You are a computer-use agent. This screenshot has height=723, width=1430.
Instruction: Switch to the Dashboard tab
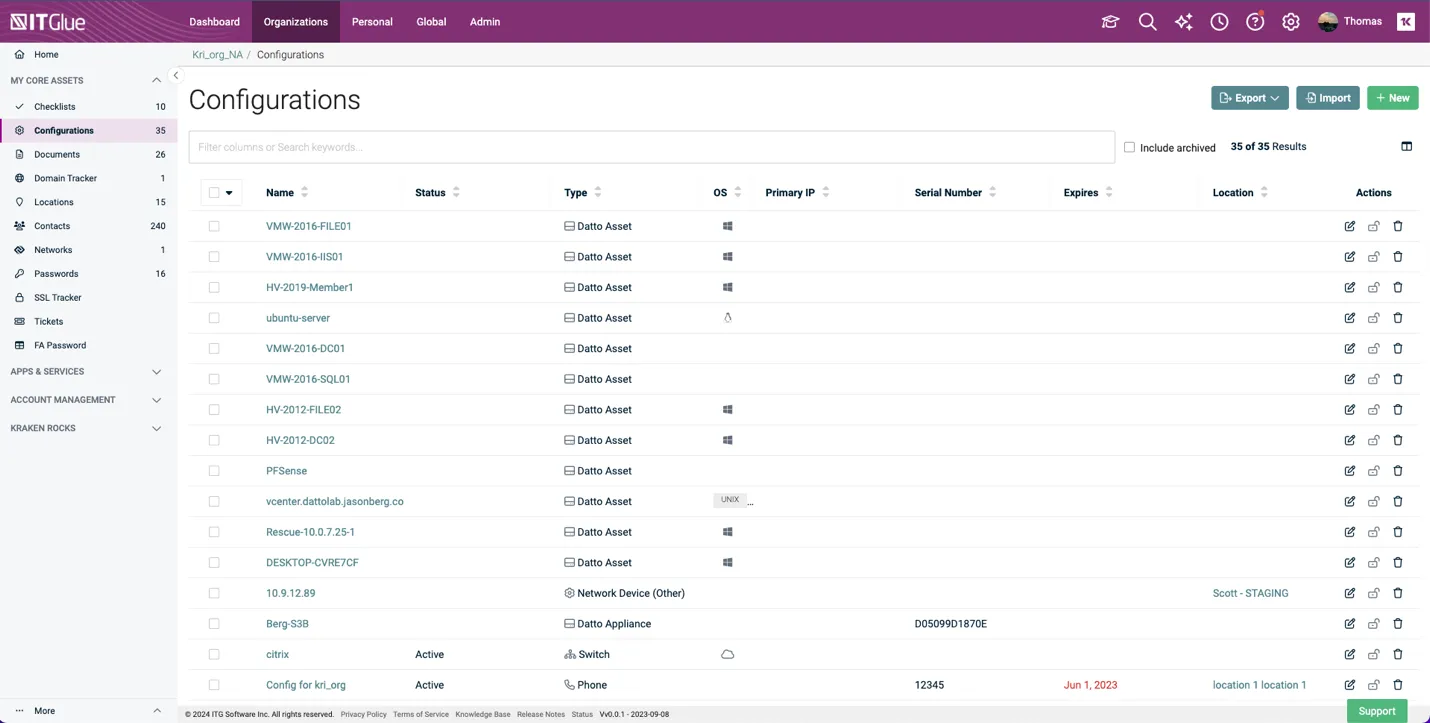pos(214,22)
